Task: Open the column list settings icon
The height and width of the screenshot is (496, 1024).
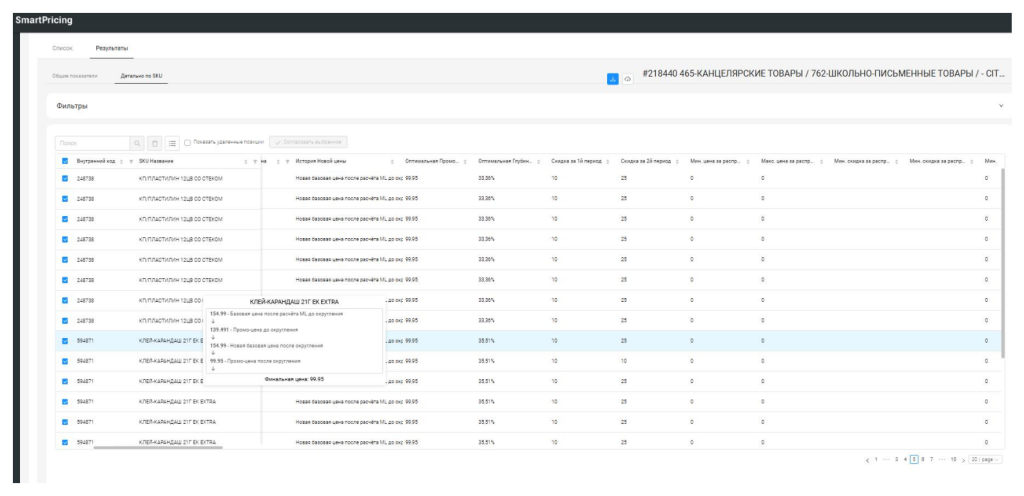Action: pos(171,143)
